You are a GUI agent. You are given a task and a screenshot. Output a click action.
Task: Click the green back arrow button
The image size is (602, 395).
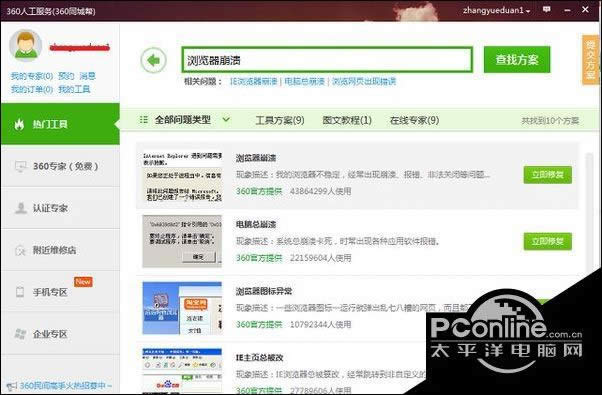pyautogui.click(x=153, y=60)
